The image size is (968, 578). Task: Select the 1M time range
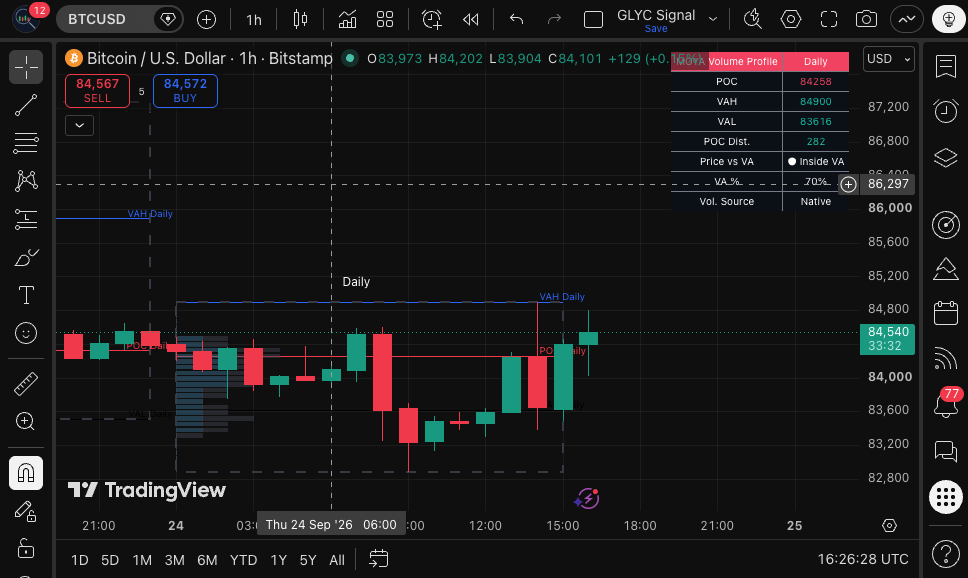(142, 560)
